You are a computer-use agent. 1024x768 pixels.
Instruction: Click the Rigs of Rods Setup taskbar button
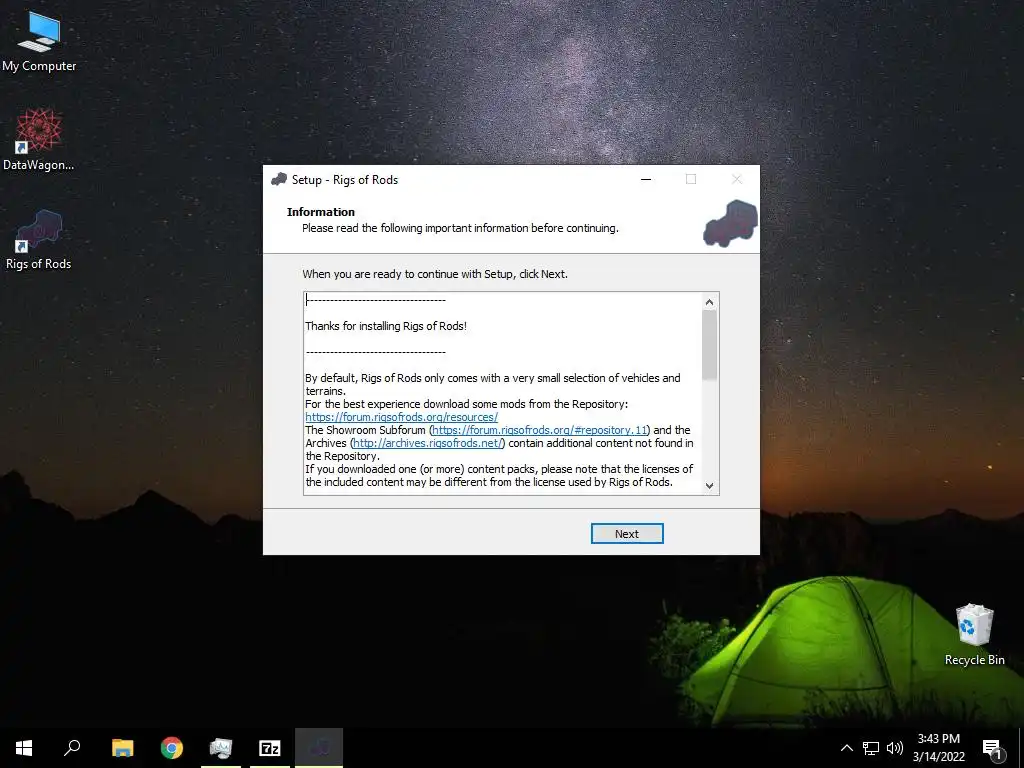(319, 748)
